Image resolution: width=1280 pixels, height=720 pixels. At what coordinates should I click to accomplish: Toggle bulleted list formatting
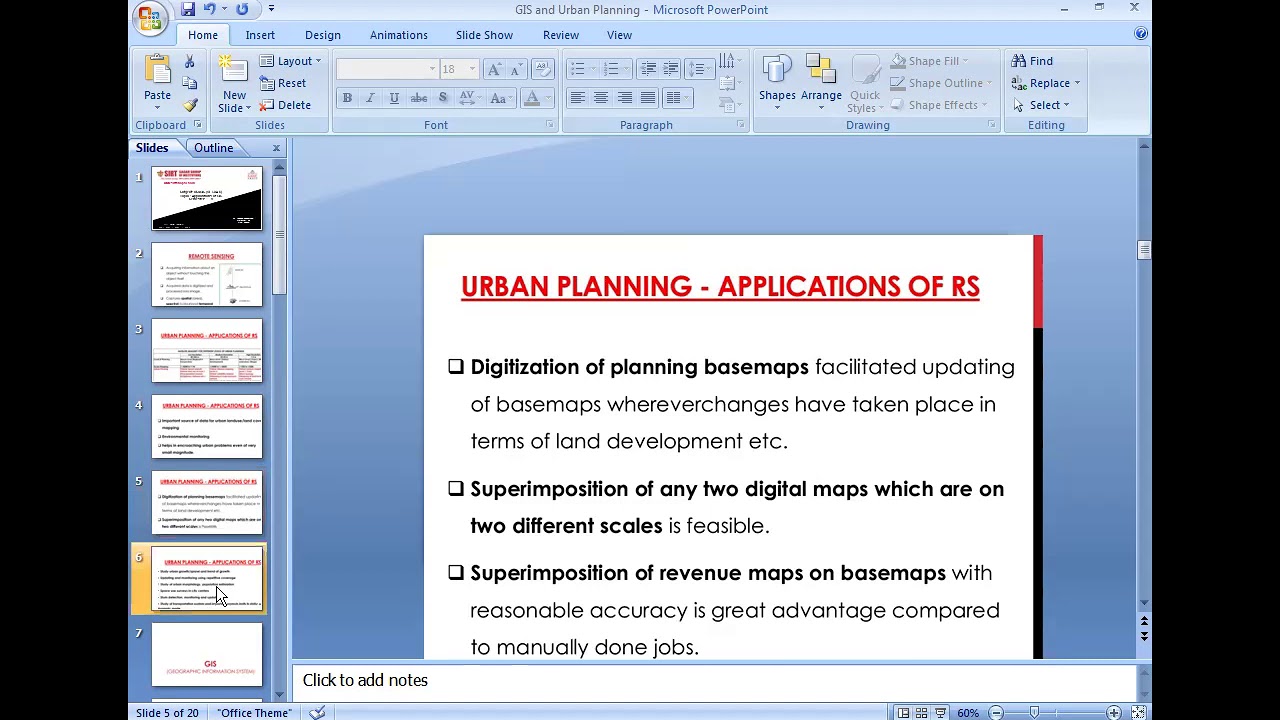pyautogui.click(x=580, y=68)
